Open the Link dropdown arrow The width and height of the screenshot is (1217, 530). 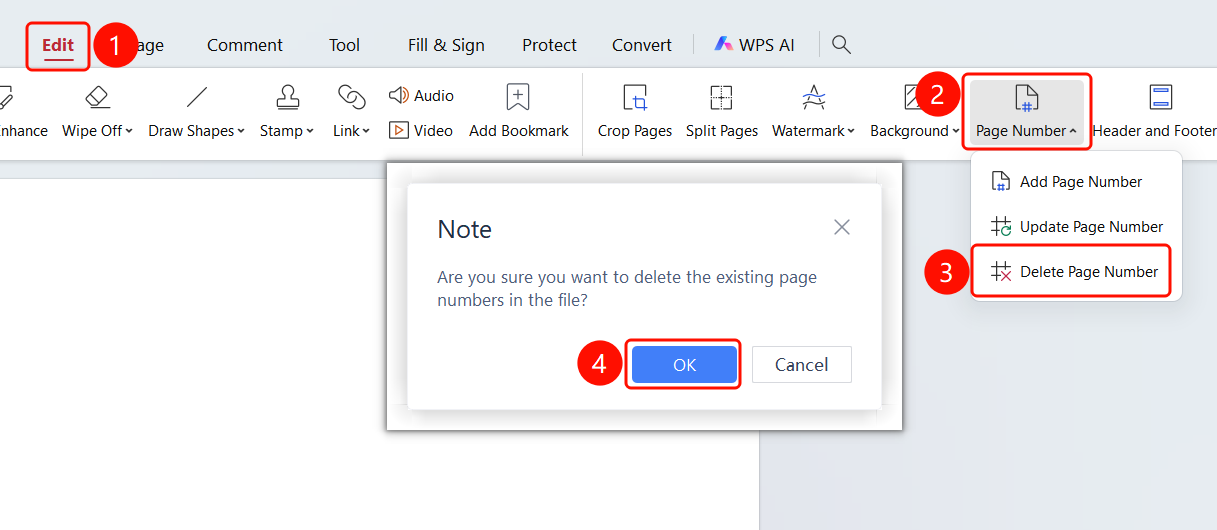pyautogui.click(x=366, y=131)
